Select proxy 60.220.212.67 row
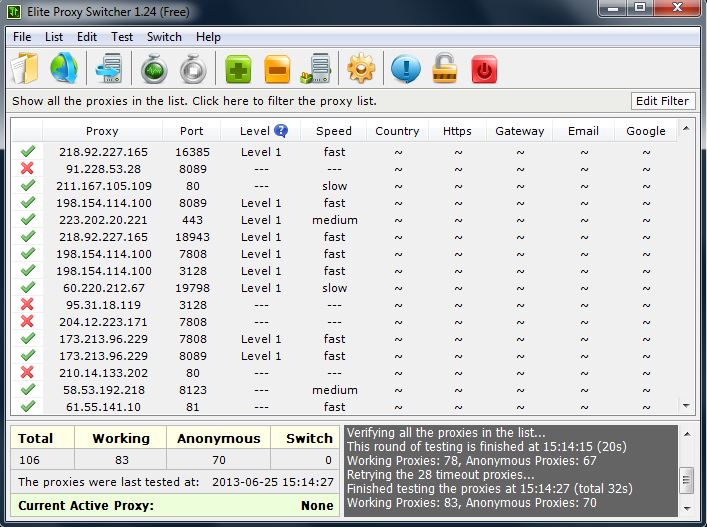This screenshot has height=527, width=707. pos(344,288)
